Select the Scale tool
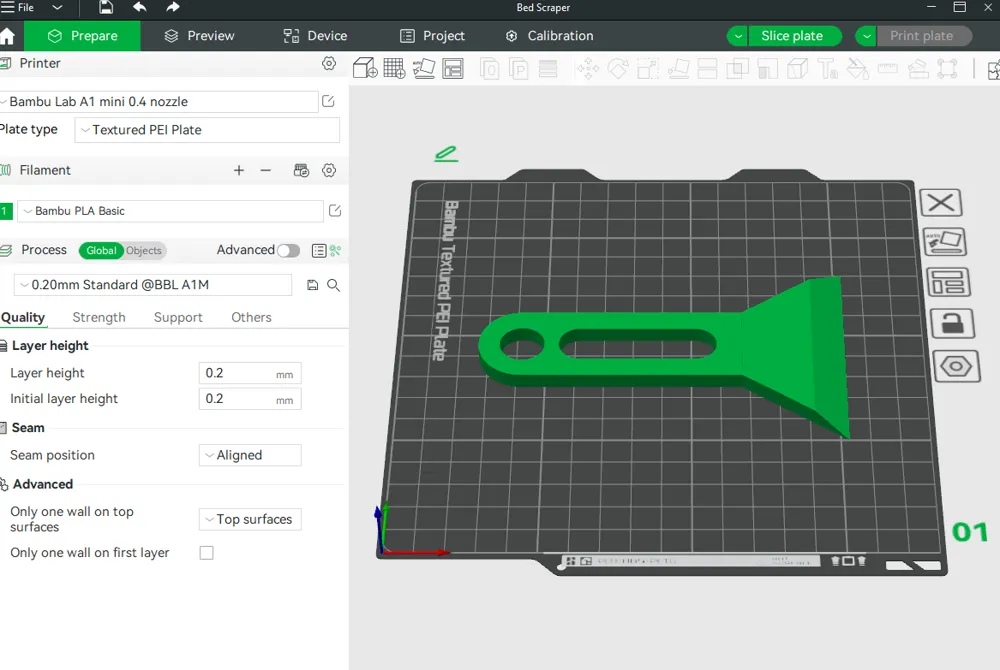Image resolution: width=1000 pixels, height=670 pixels. click(x=648, y=68)
